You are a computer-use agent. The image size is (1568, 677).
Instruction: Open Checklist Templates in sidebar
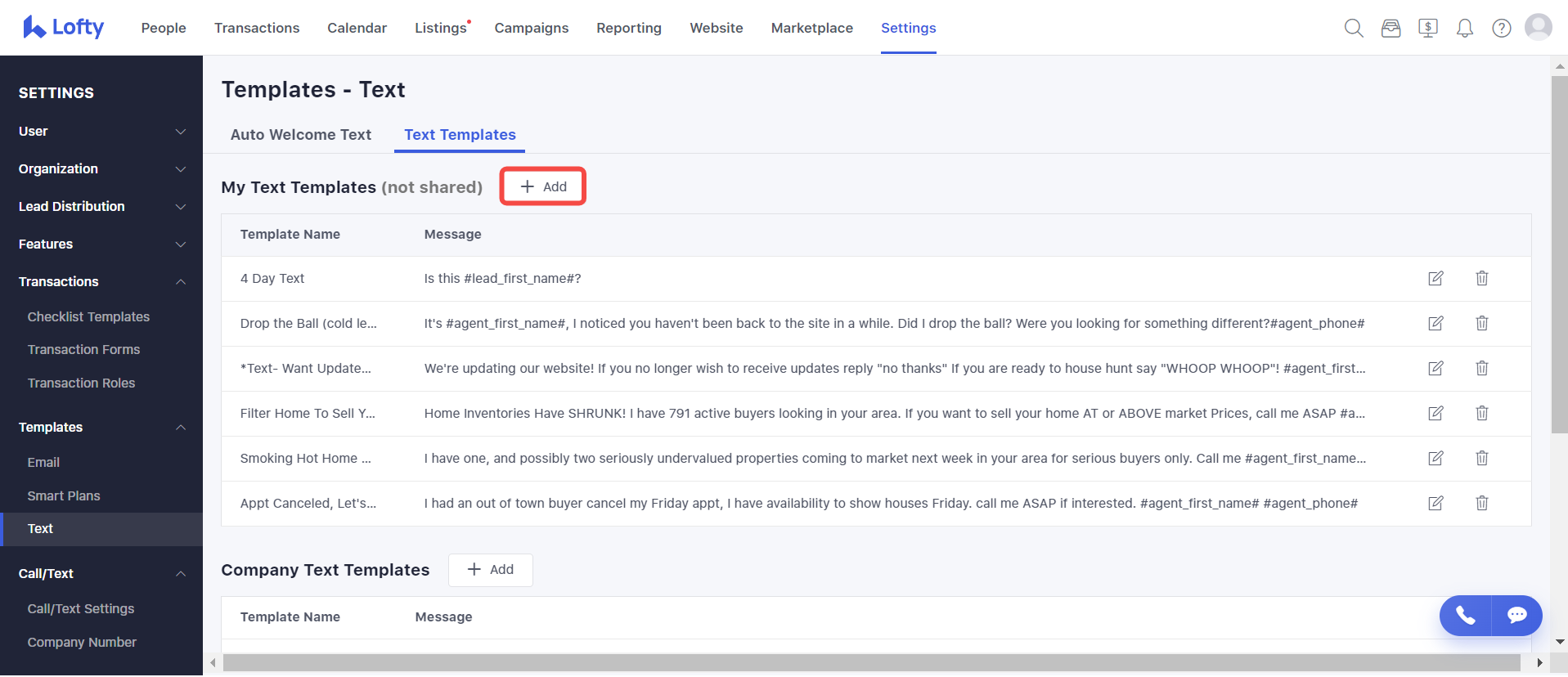point(88,316)
